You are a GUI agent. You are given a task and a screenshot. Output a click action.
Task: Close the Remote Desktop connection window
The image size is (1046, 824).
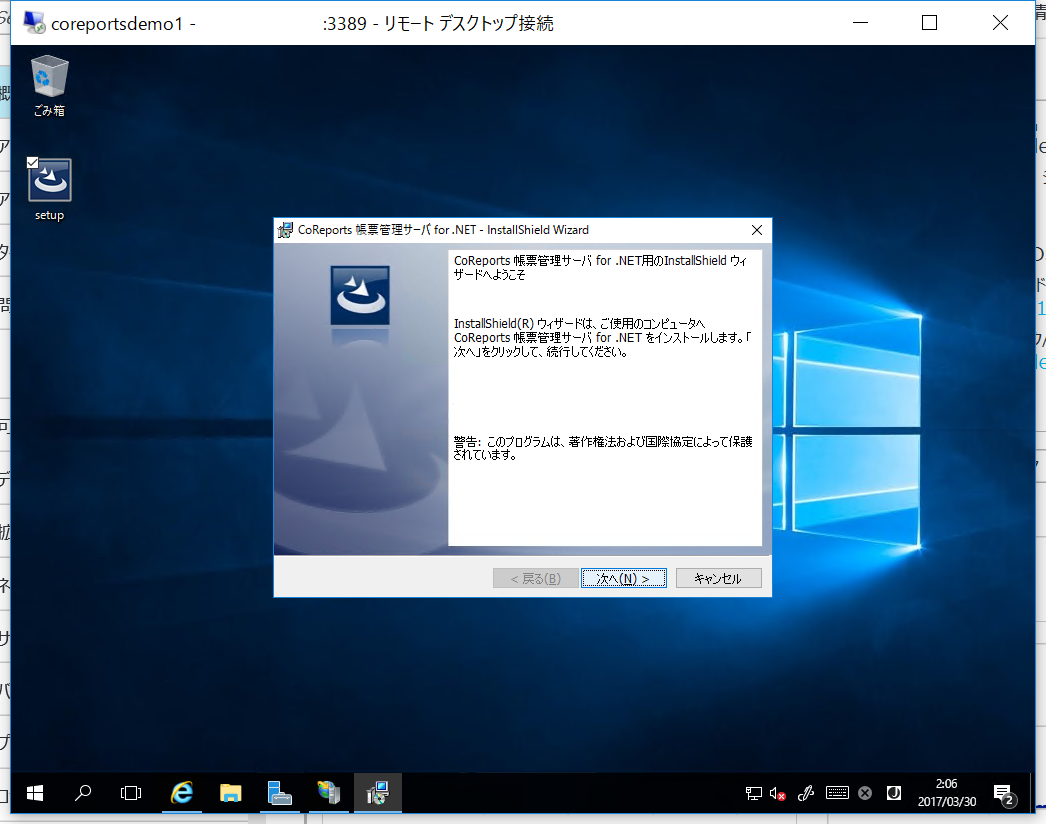[1000, 23]
